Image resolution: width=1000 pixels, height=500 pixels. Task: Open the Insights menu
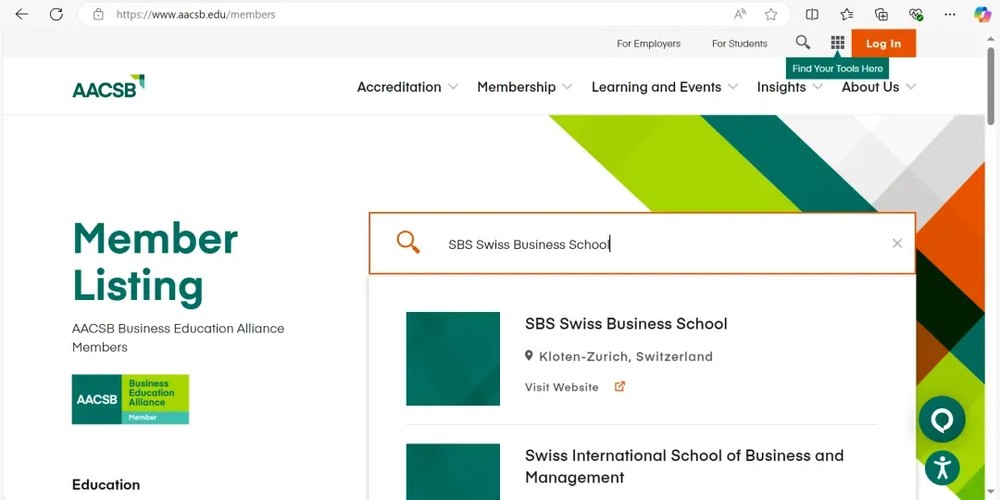point(781,87)
